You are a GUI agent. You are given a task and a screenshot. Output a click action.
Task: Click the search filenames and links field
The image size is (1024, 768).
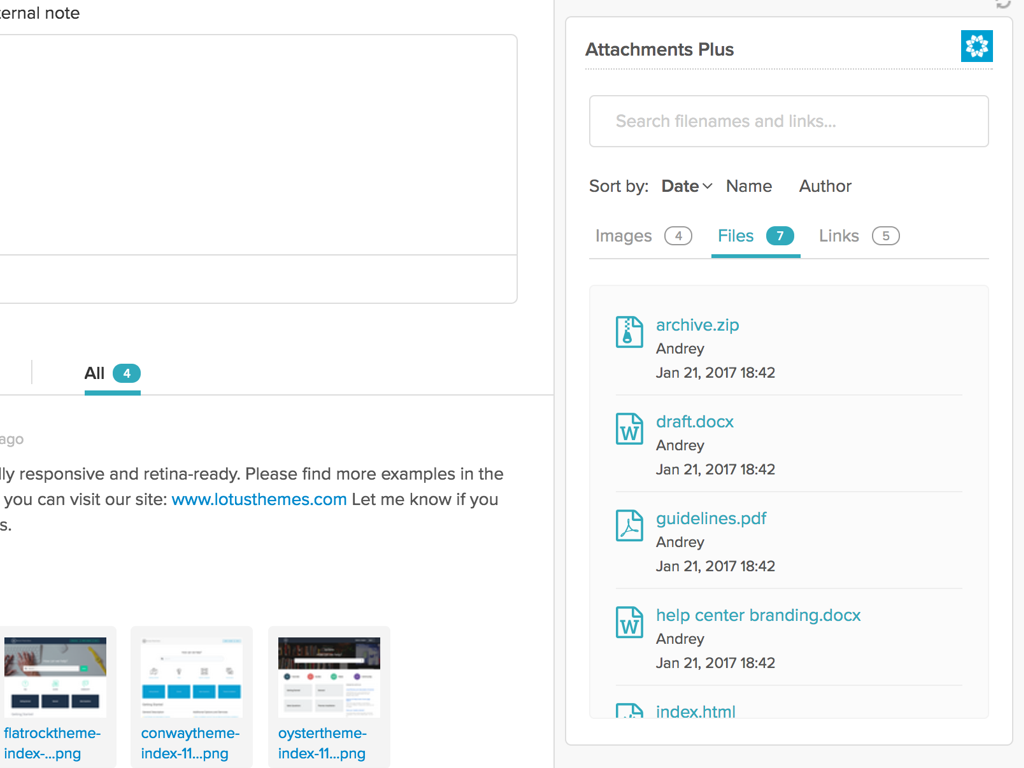coord(789,121)
